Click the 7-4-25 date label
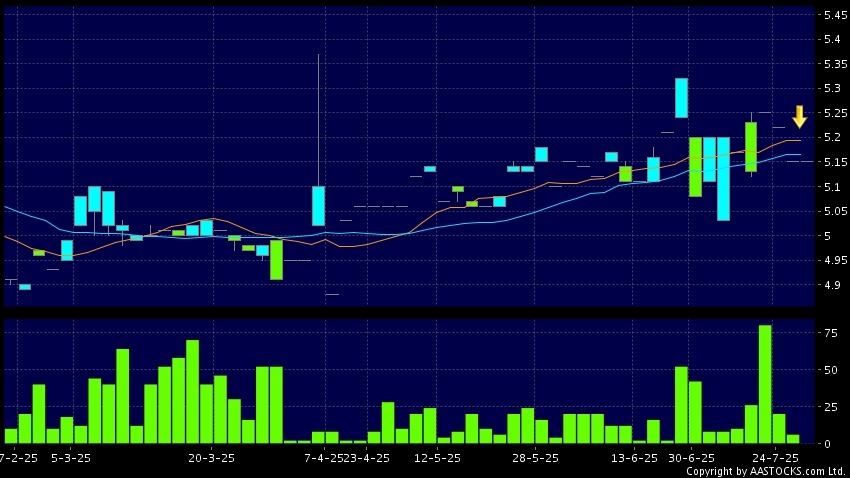This screenshot has height=478, width=850. [324, 458]
